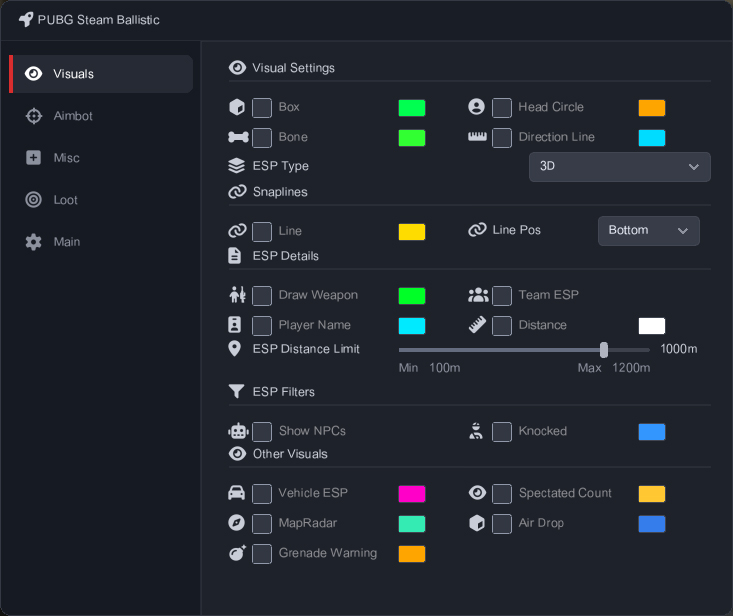Open the ESP Type dropdown showing 3D
This screenshot has width=733, height=616.
click(619, 166)
